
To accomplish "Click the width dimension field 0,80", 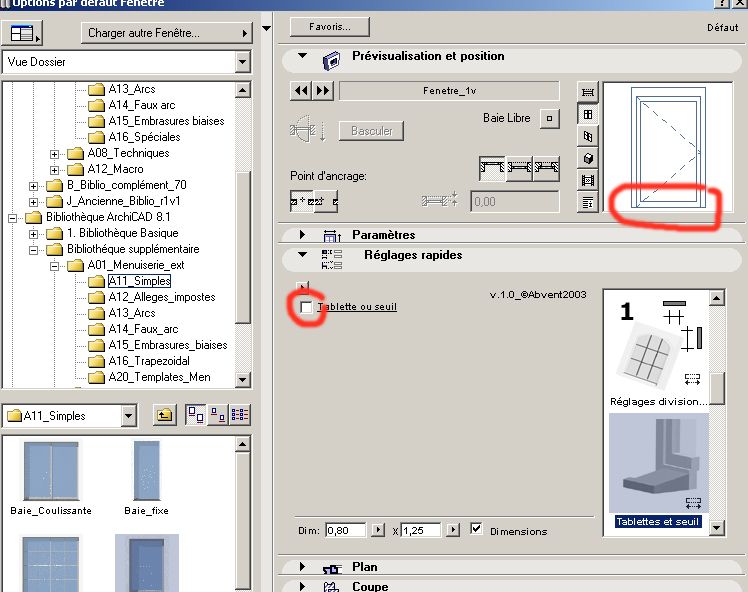I will pos(346,530).
